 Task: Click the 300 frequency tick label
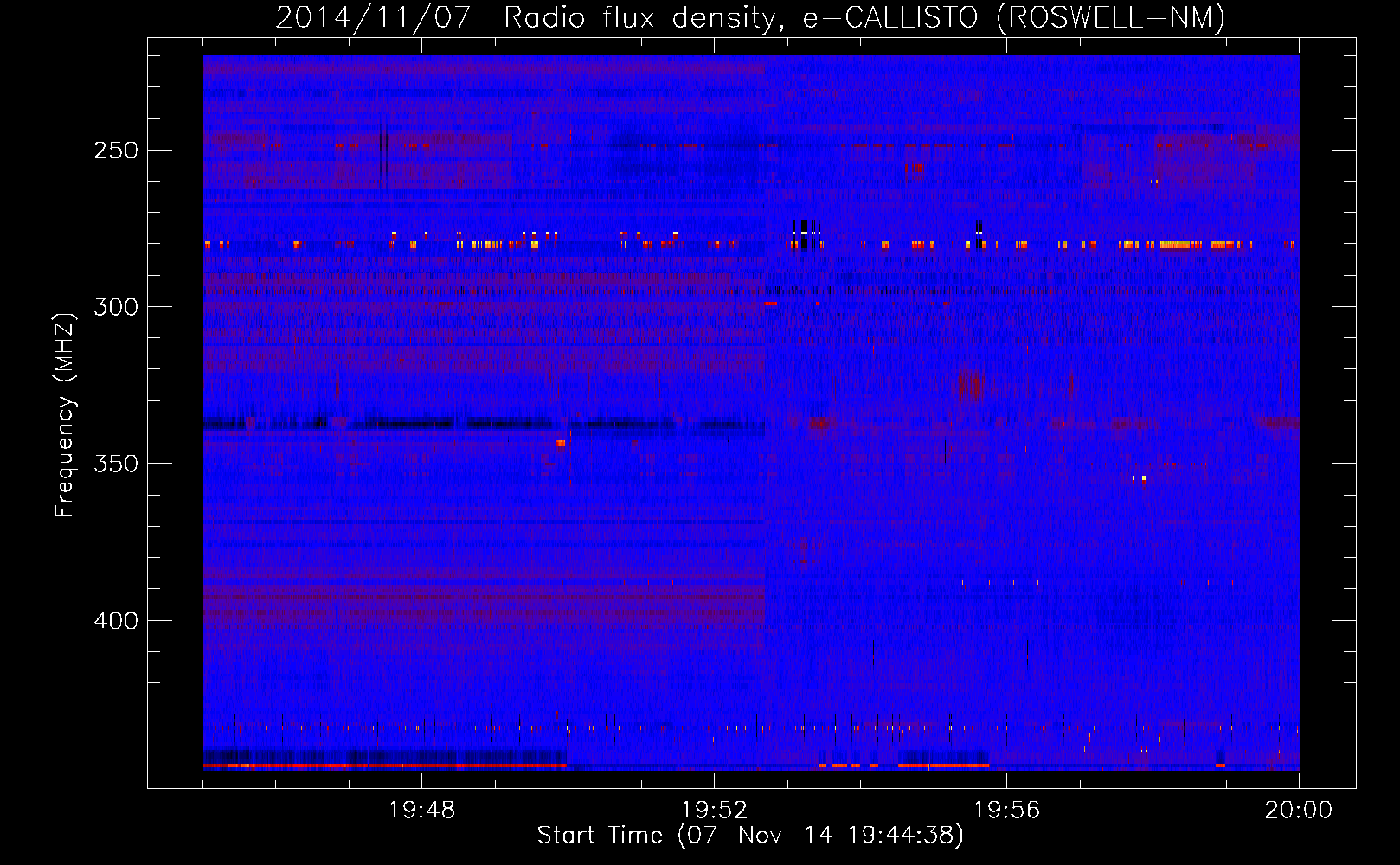tap(116, 307)
